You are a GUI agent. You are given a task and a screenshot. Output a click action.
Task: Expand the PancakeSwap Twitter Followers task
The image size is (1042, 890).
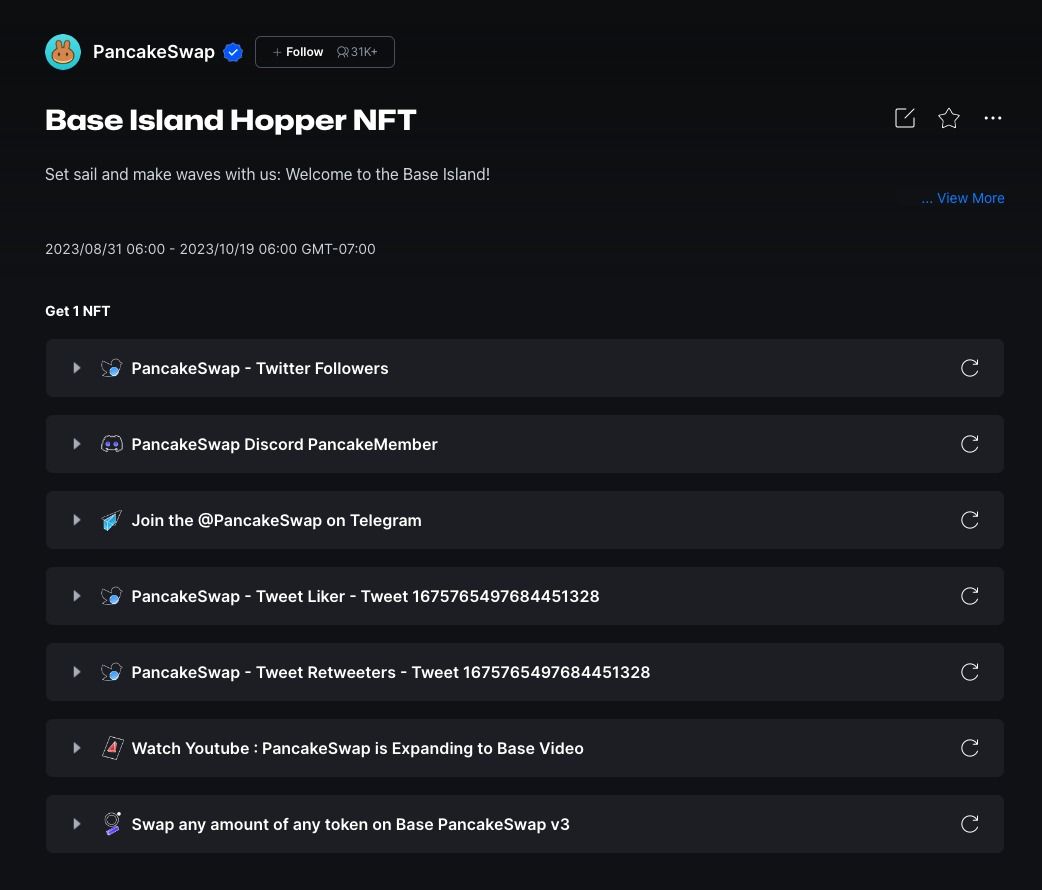pos(77,368)
